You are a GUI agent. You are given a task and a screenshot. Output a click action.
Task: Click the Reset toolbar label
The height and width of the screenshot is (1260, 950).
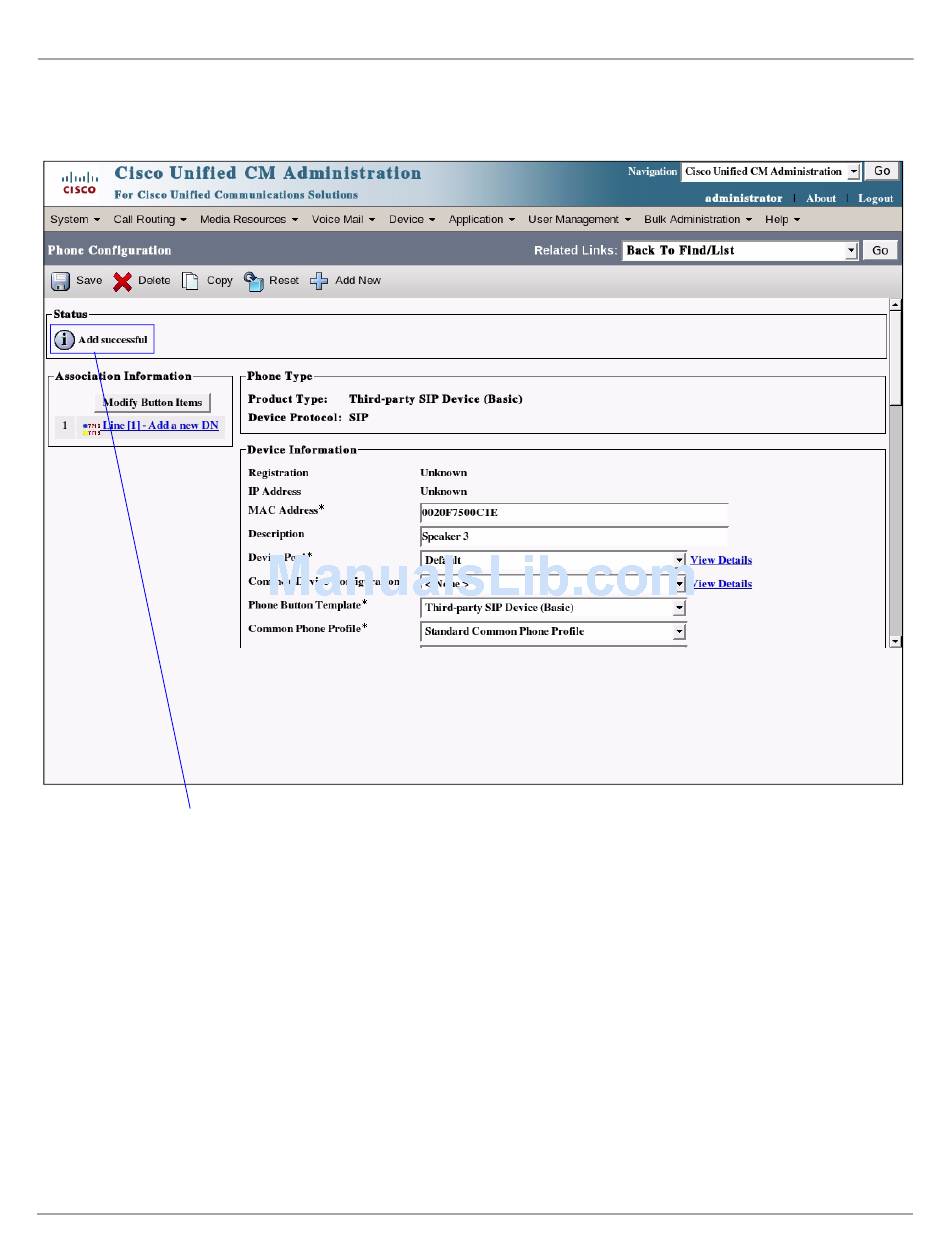tap(284, 281)
